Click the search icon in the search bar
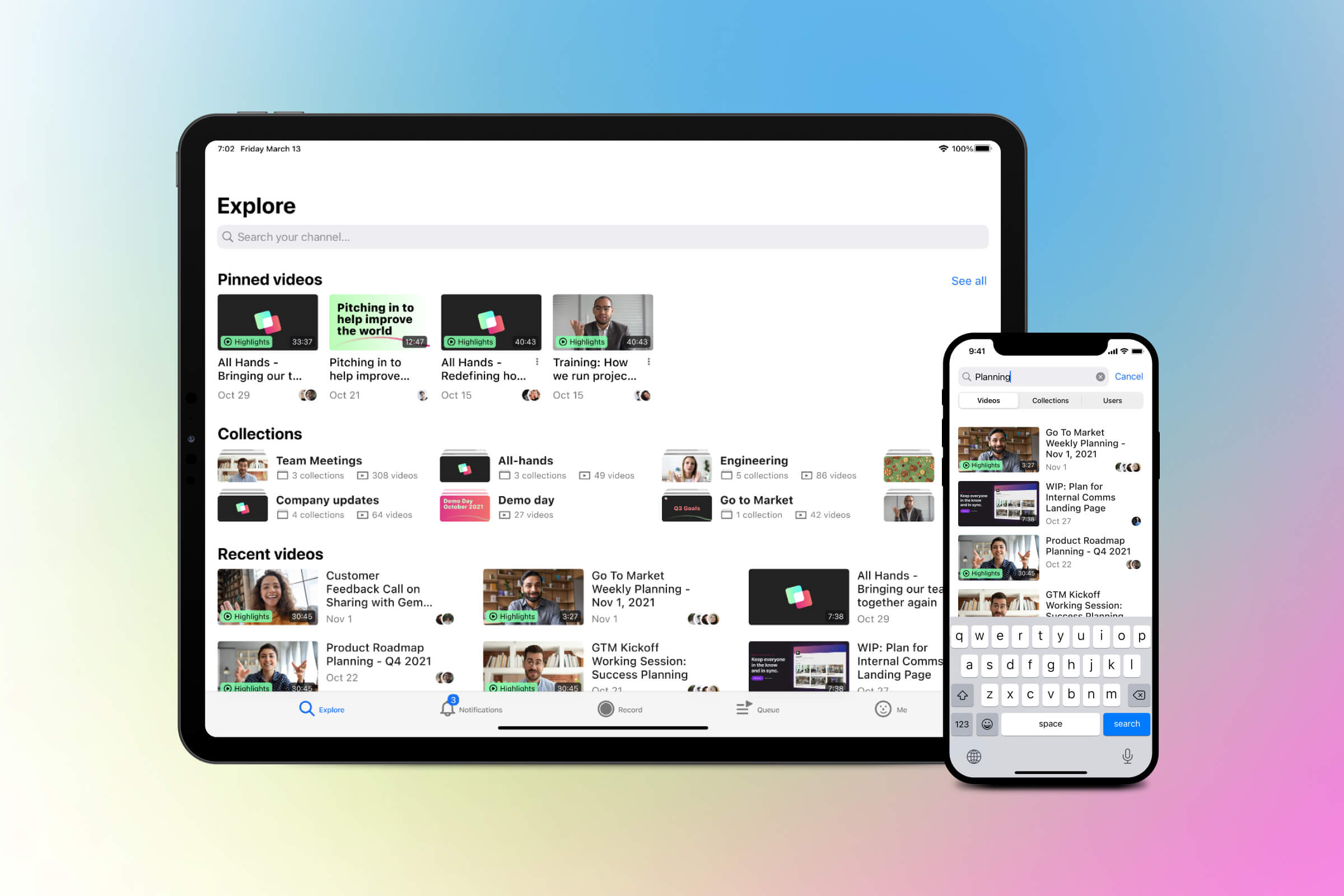Image resolution: width=1344 pixels, height=896 pixels. click(x=231, y=237)
